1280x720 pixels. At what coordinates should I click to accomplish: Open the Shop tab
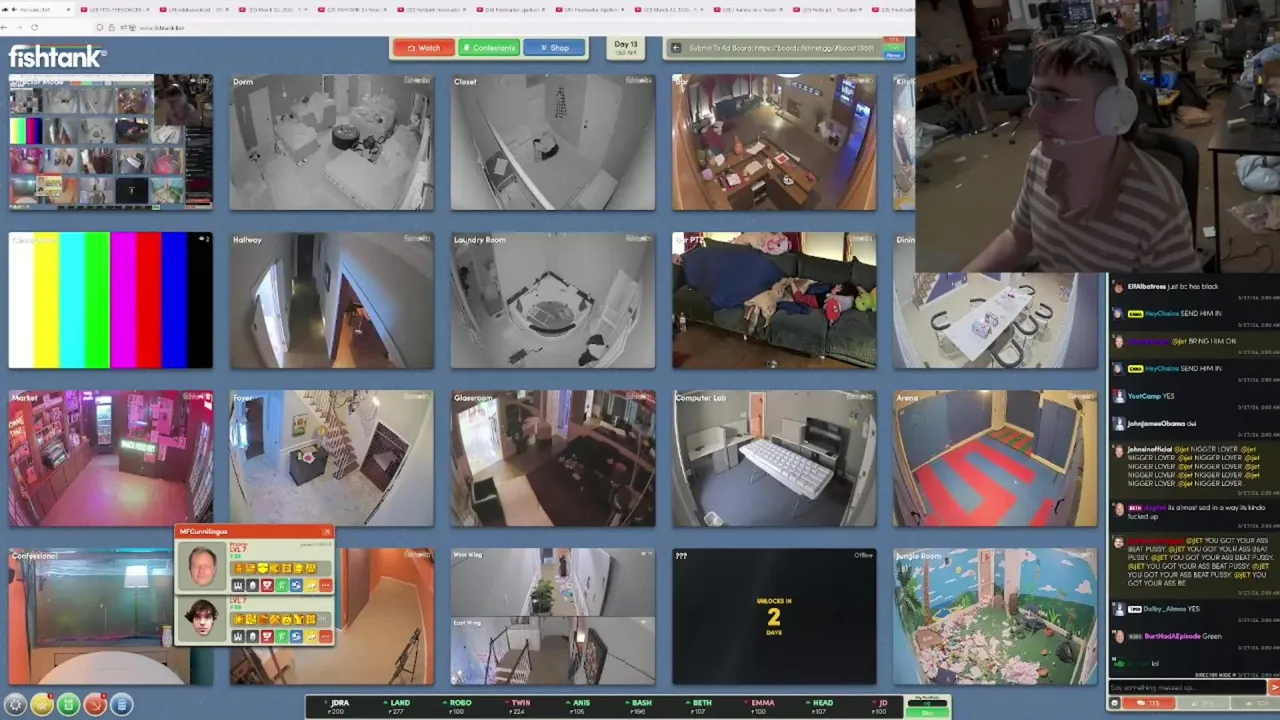pos(553,48)
